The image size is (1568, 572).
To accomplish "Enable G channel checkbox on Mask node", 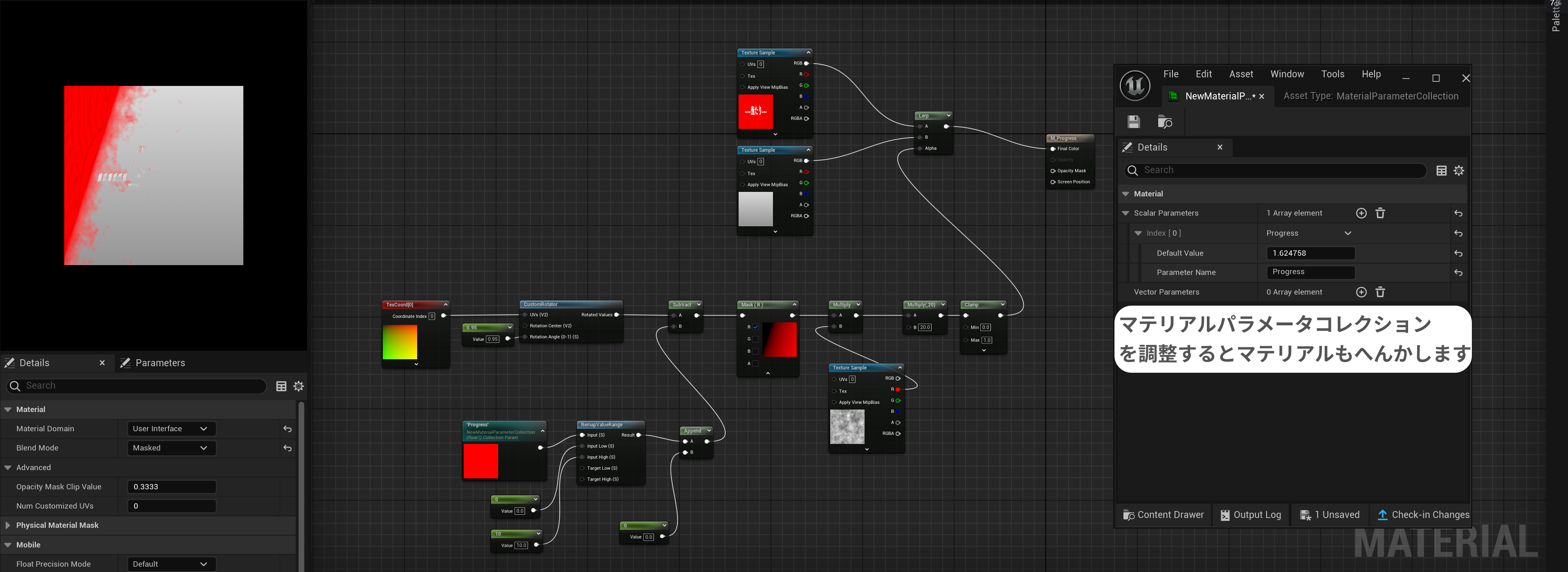I will tap(755, 339).
